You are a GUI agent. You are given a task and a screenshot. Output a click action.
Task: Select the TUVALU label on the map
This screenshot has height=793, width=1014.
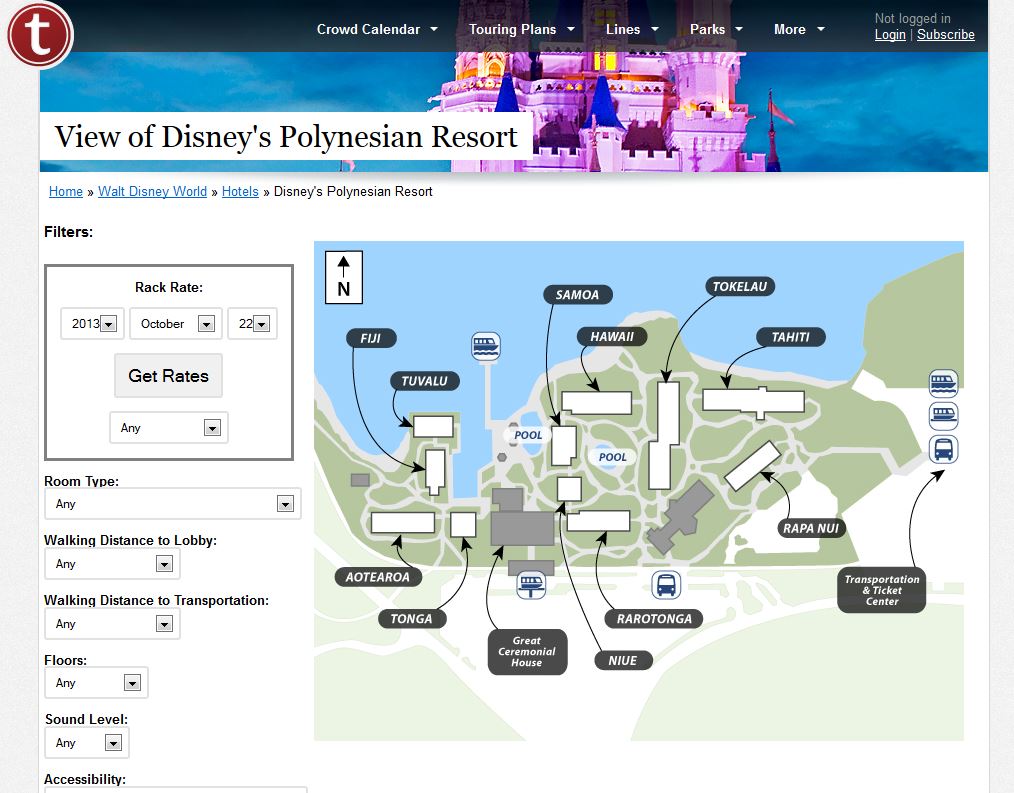click(424, 381)
